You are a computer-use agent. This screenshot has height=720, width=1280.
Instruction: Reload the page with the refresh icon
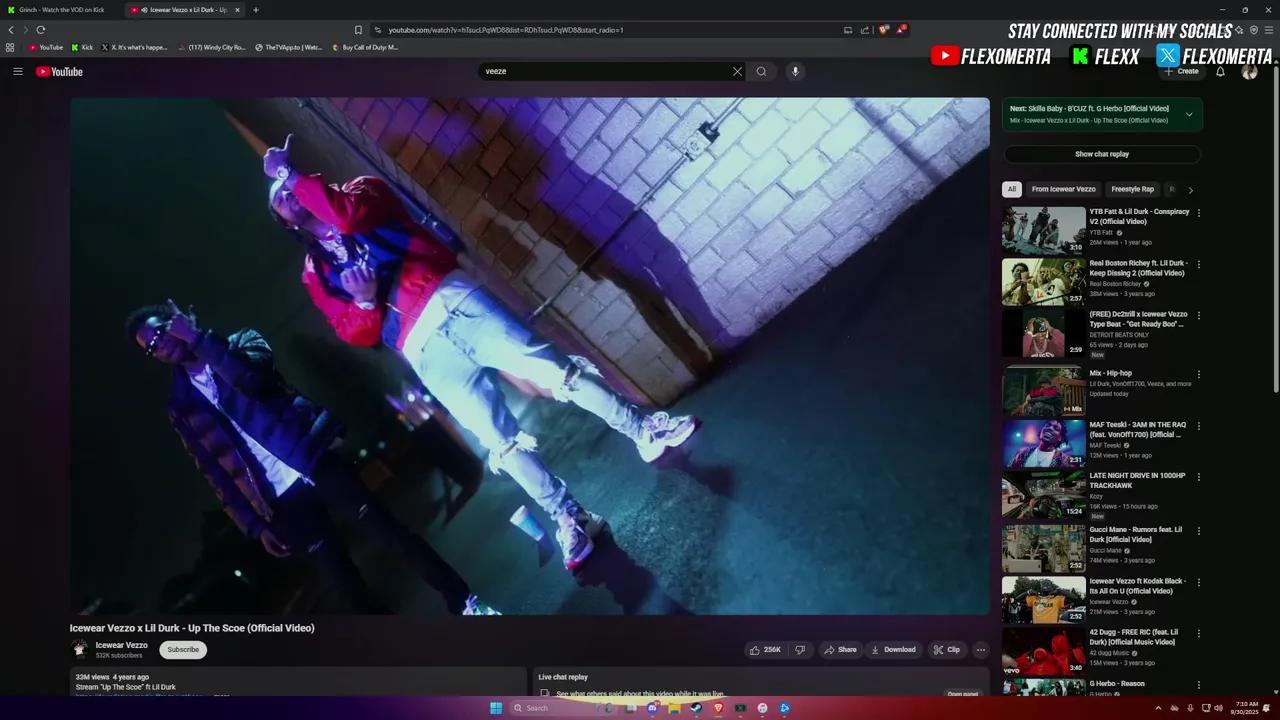point(41,30)
